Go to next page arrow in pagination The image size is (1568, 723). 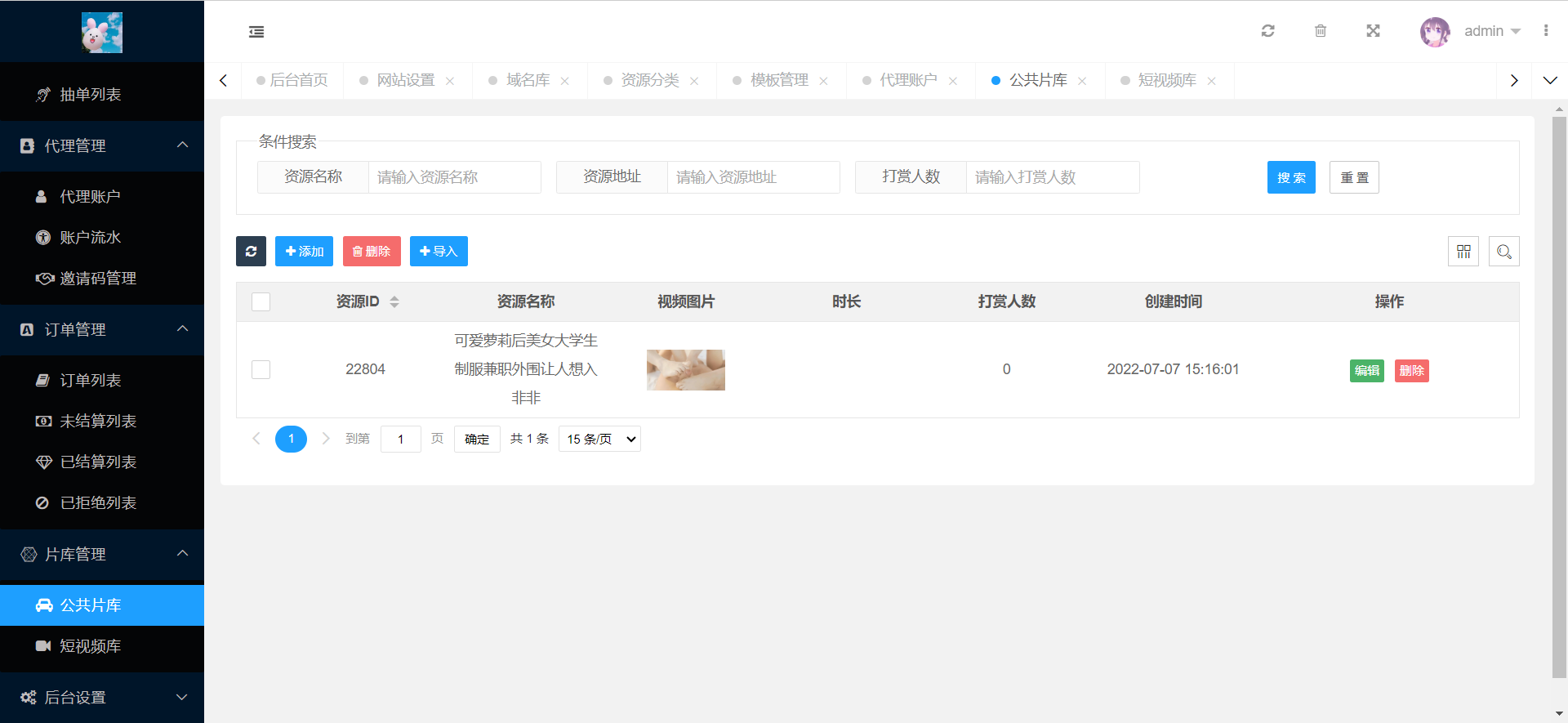(326, 439)
